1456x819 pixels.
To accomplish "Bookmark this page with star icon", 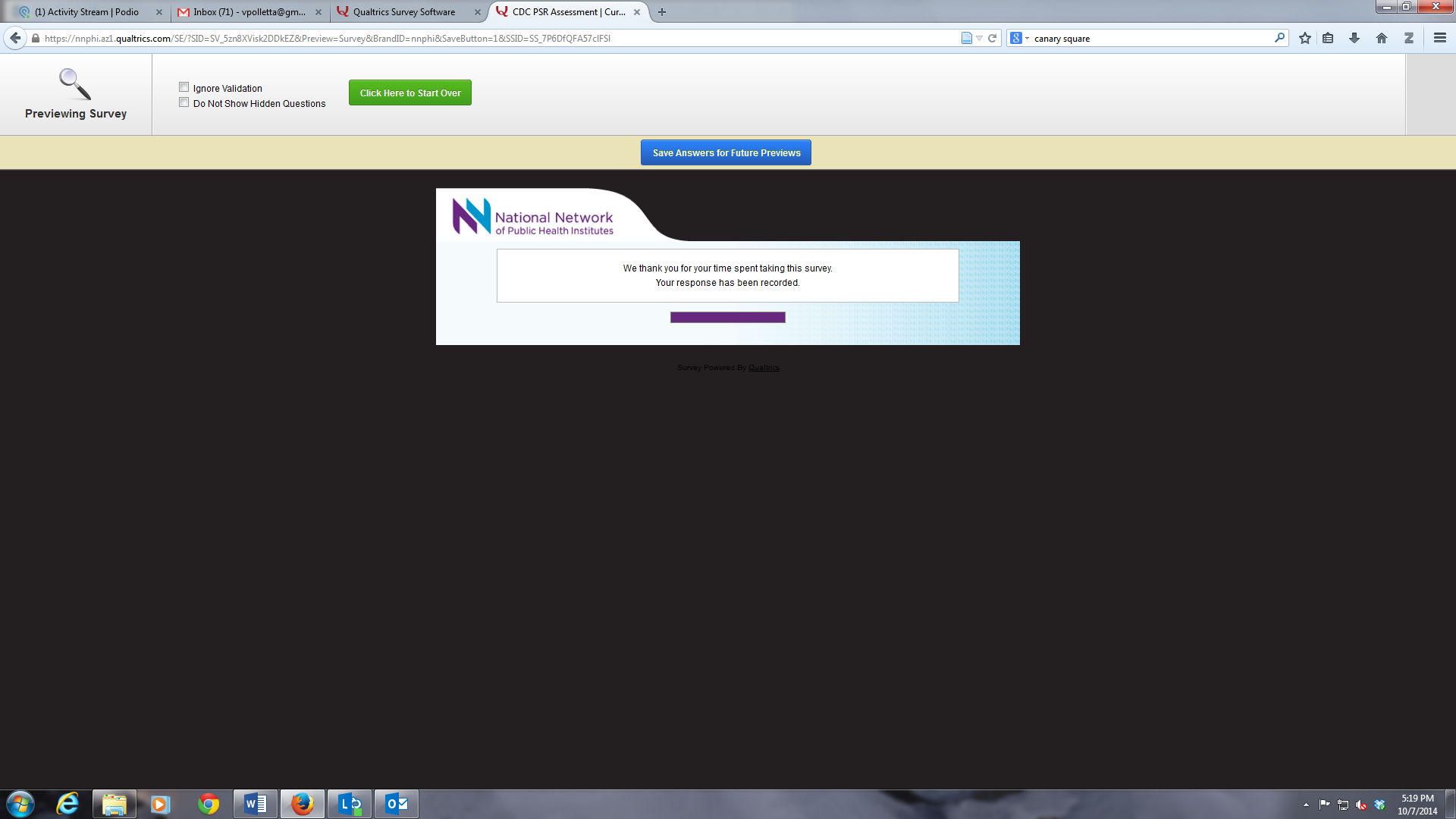I will coord(1304,38).
